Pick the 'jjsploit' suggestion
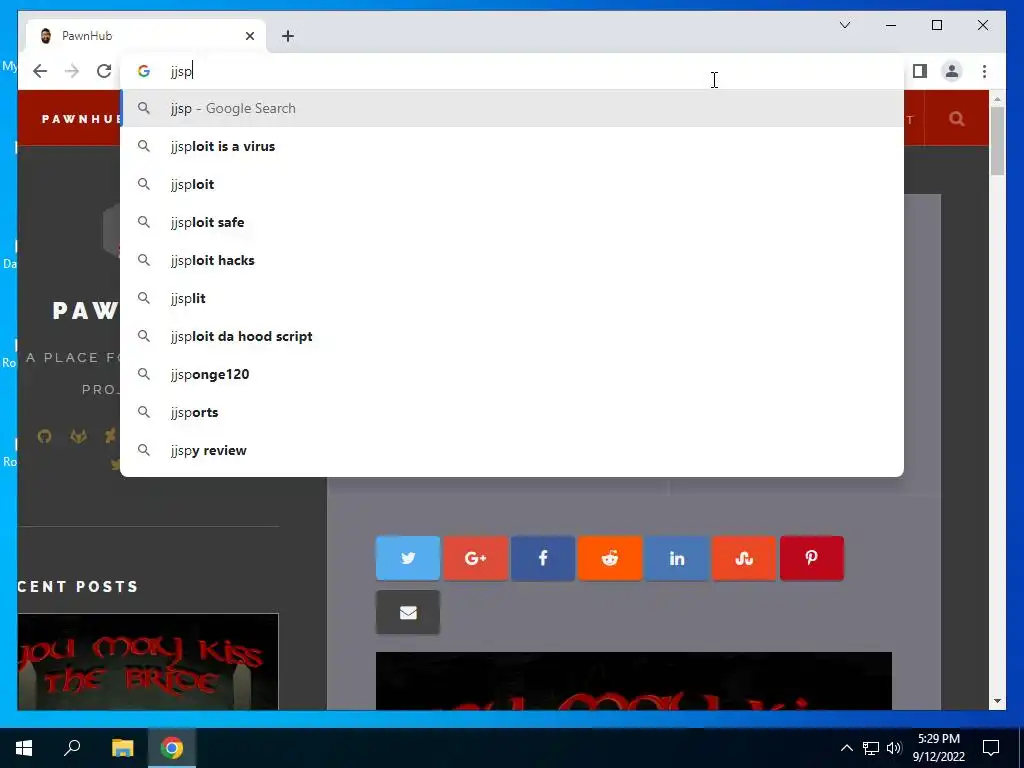 tap(512, 184)
